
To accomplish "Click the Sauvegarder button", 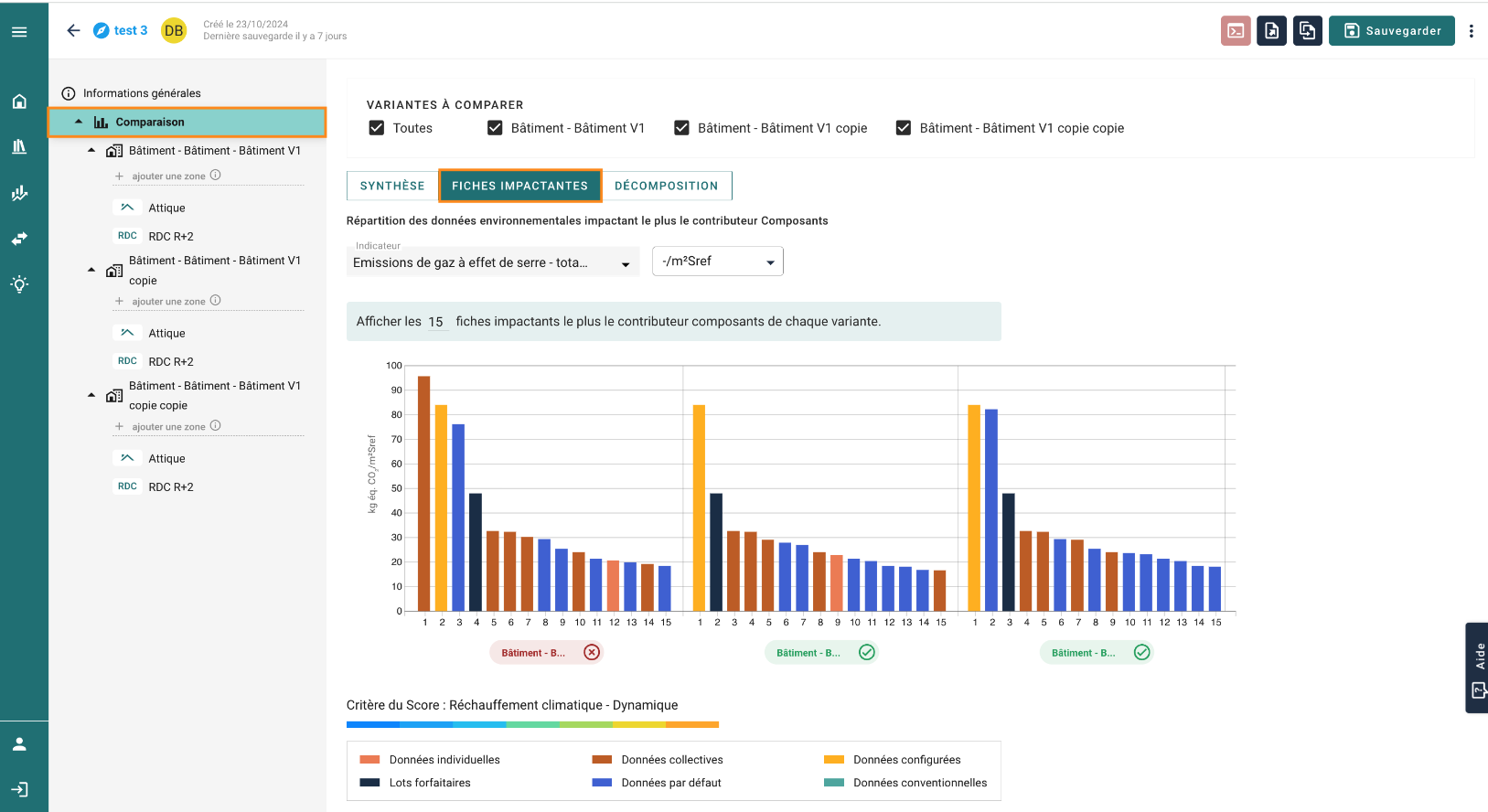I will [x=1392, y=31].
